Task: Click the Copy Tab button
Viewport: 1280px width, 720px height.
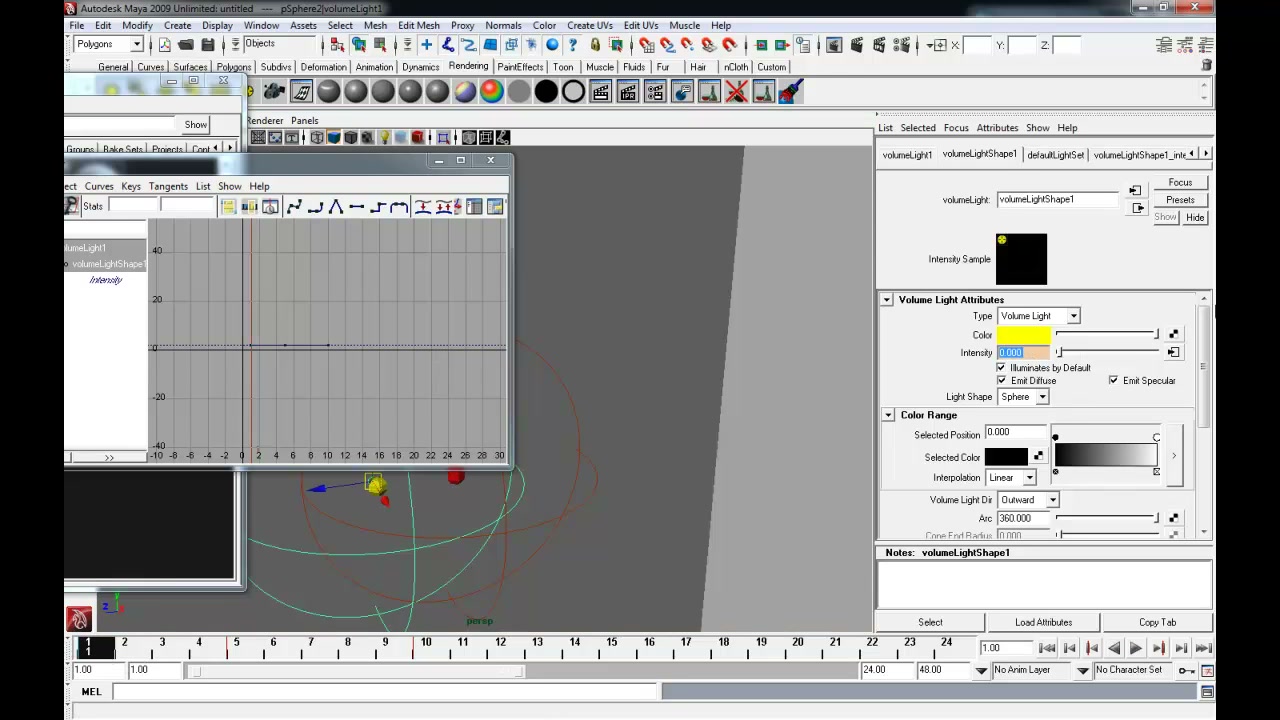Action: [1157, 622]
